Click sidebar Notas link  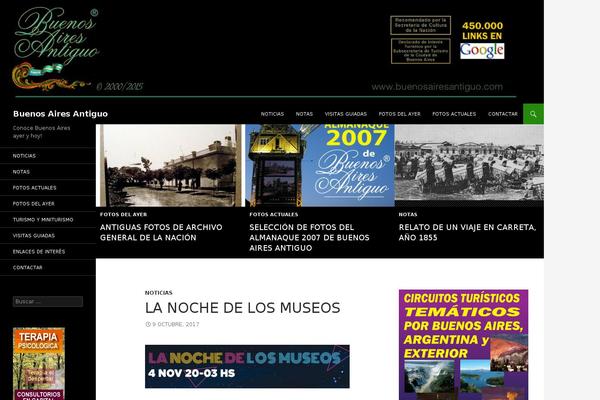pos(21,172)
